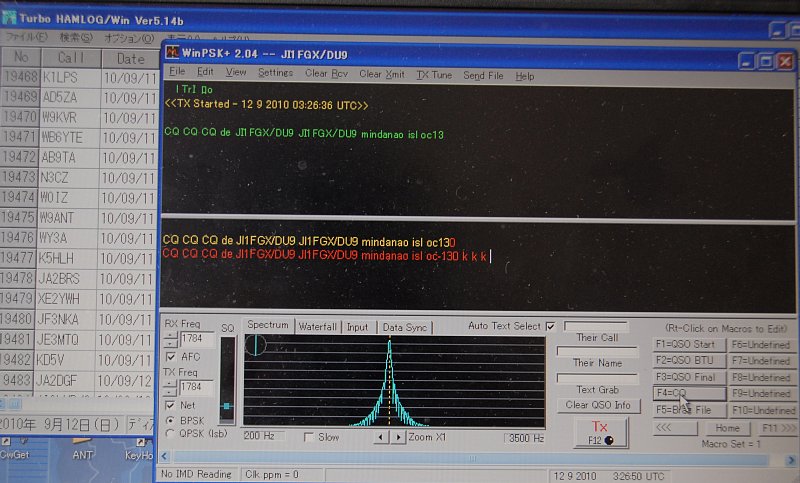
Task: Click the F5=Brag File macro button
Action: pos(689,410)
